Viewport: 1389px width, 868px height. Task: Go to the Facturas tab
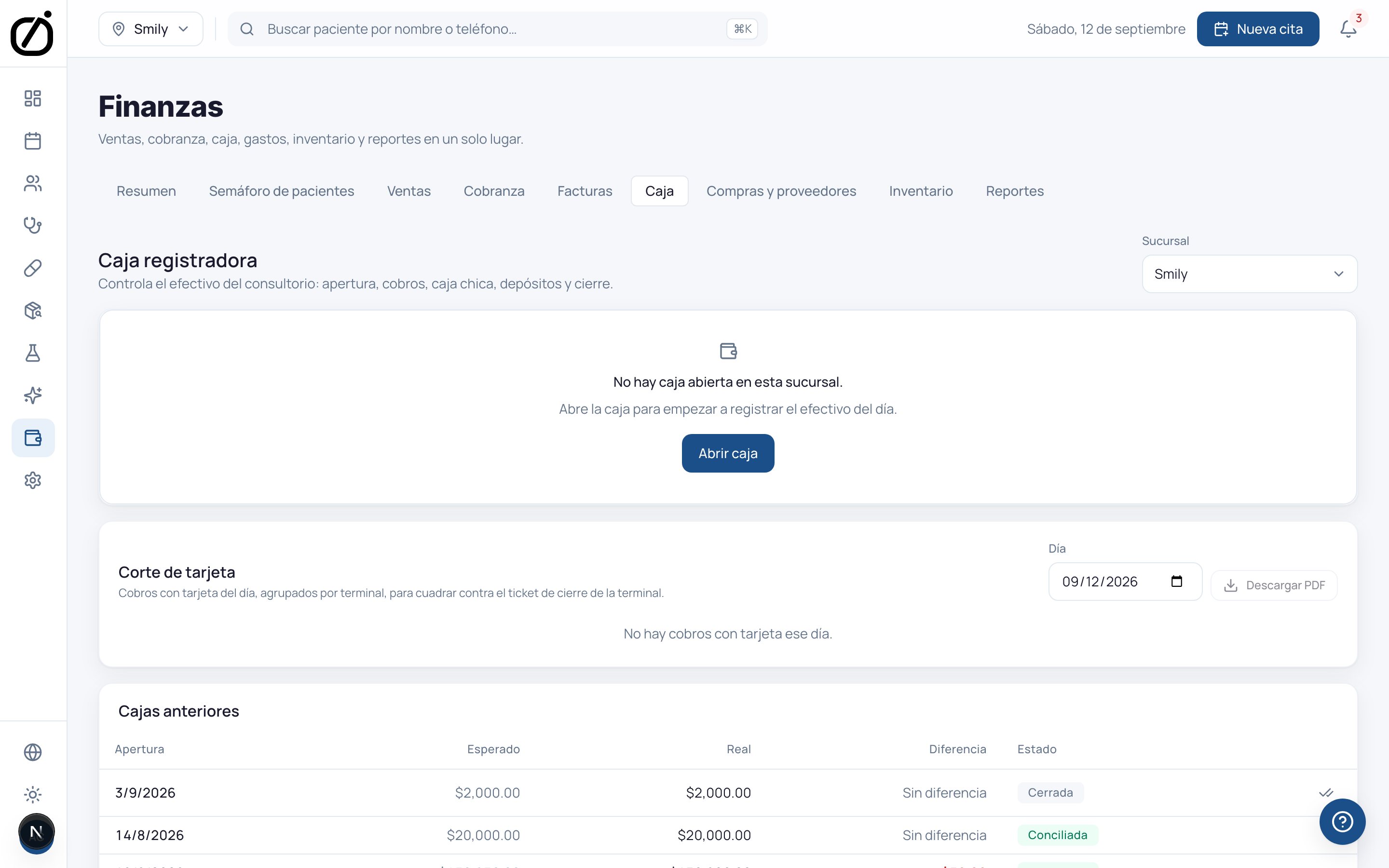[x=585, y=191]
